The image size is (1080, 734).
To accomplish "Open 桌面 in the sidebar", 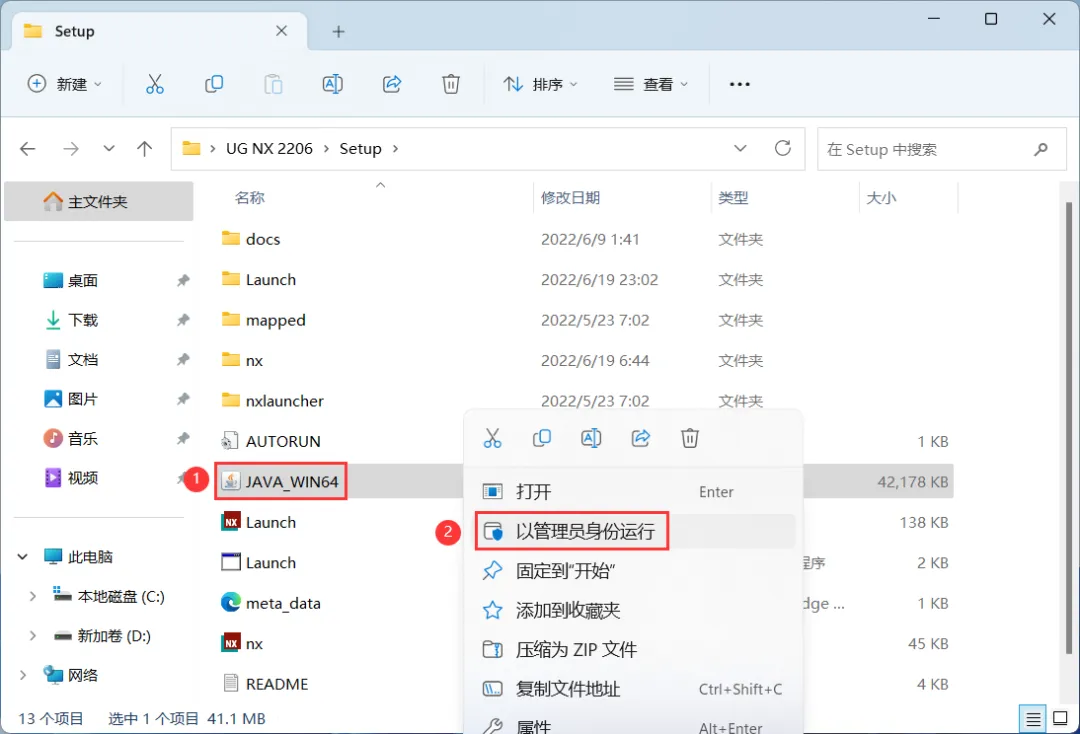I will pyautogui.click(x=83, y=280).
